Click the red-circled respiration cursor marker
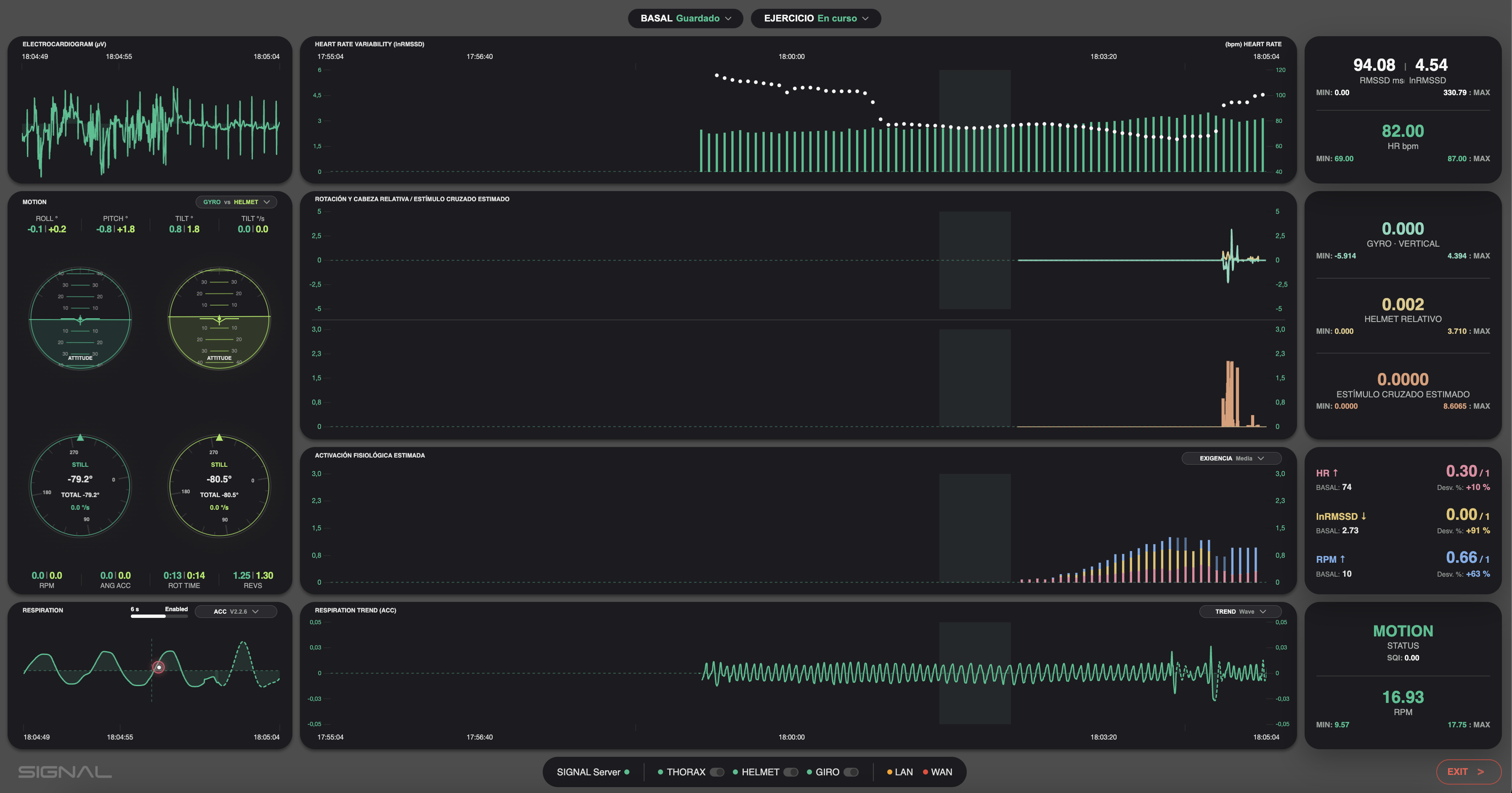The width and height of the screenshot is (1512, 793). click(159, 667)
